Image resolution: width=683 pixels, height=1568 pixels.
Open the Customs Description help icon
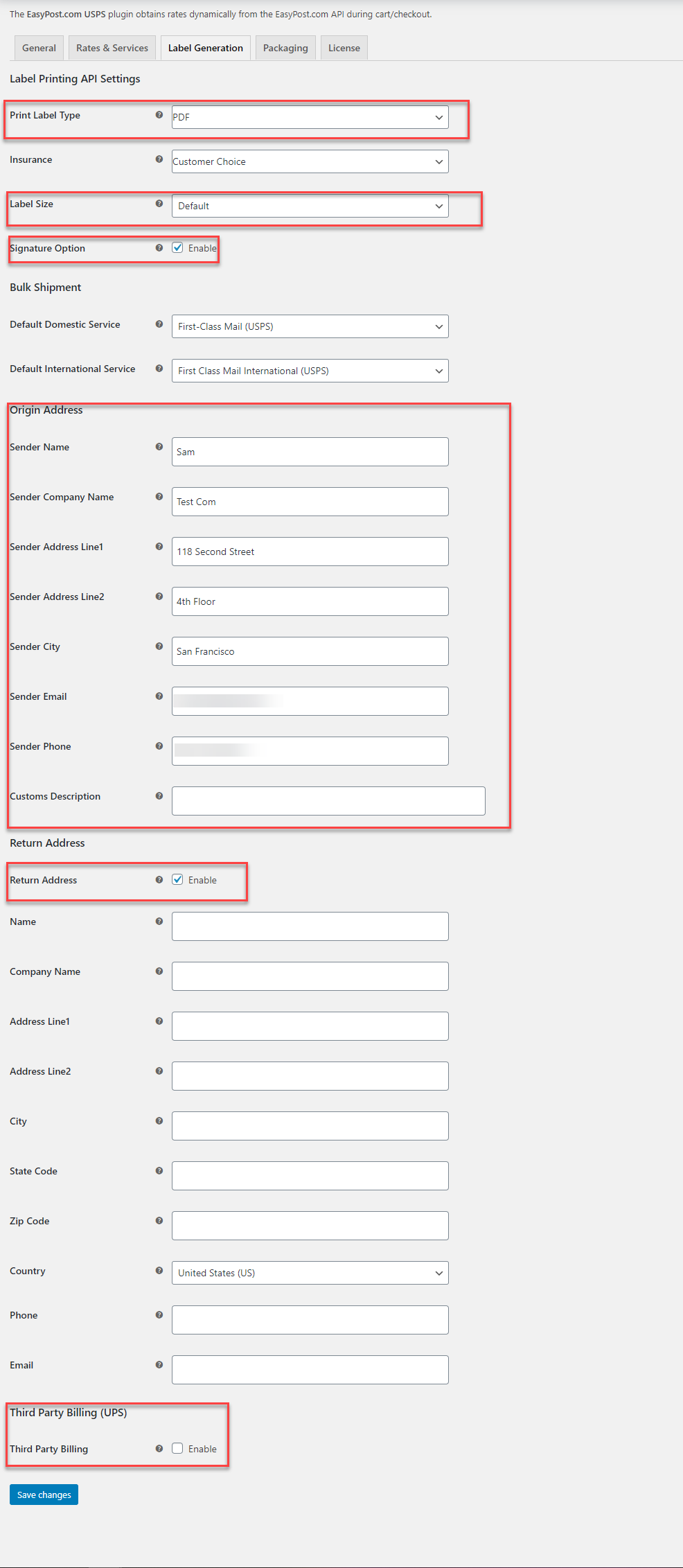(159, 795)
